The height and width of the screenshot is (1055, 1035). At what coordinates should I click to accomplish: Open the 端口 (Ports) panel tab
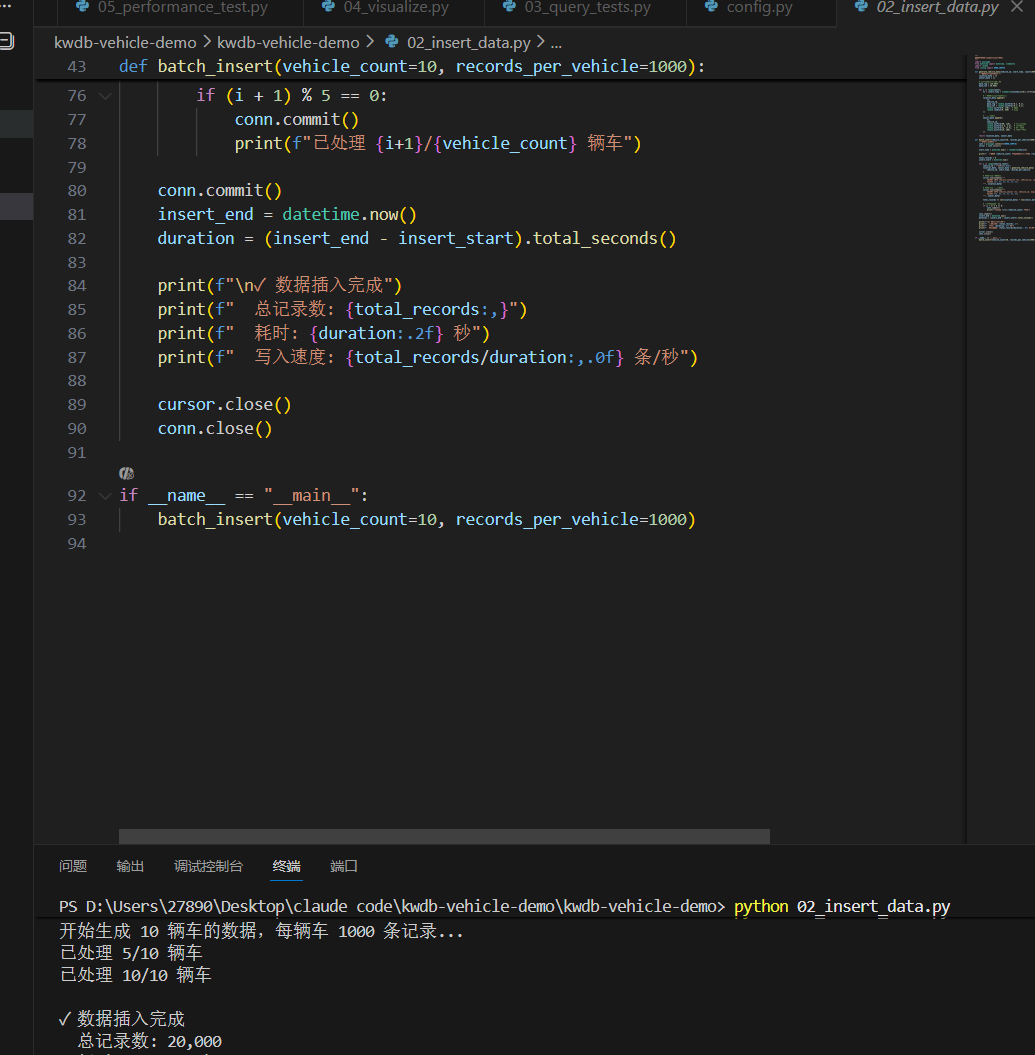point(343,866)
